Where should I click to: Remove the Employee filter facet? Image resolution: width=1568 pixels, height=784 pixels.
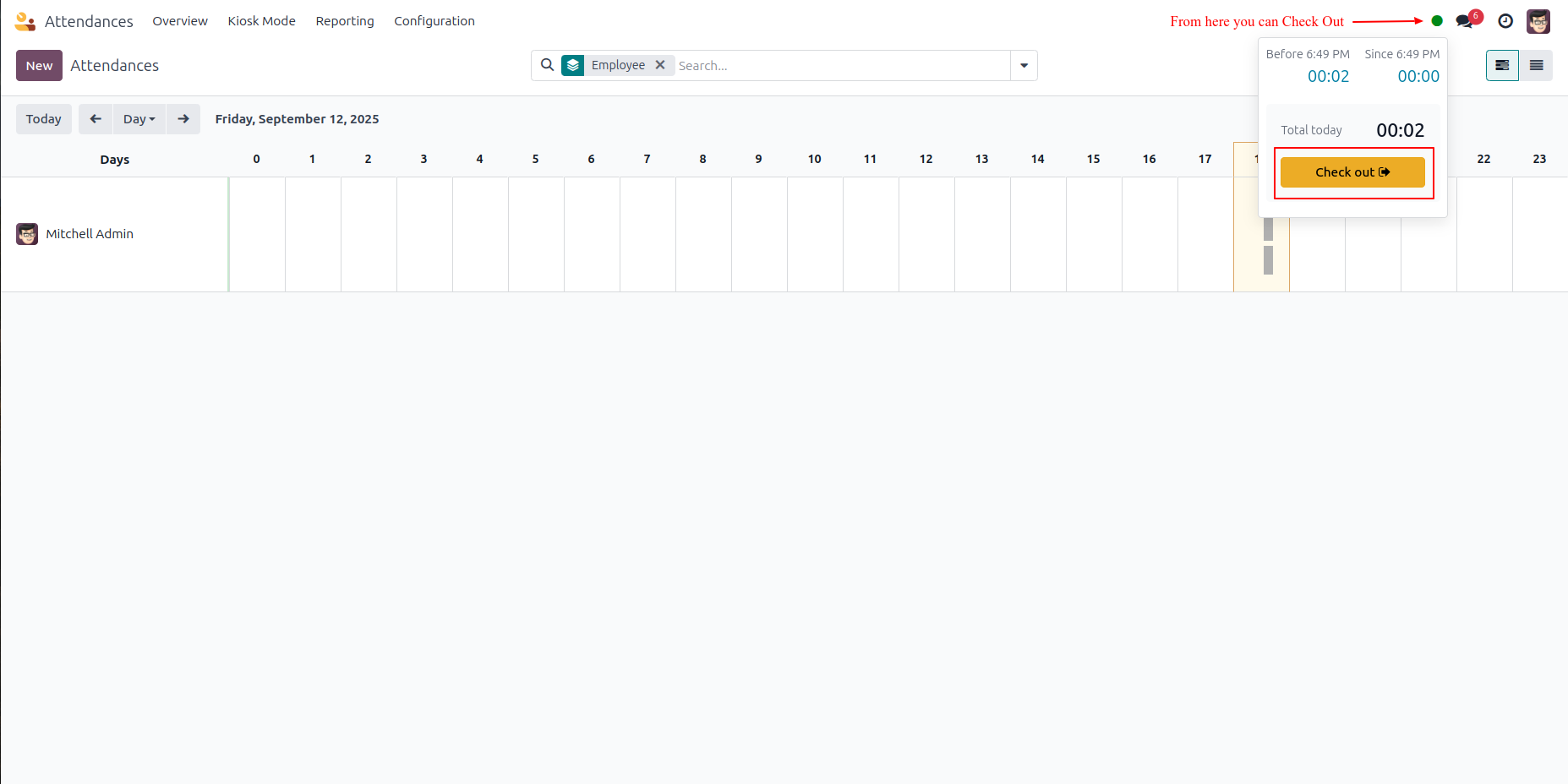pyautogui.click(x=660, y=65)
